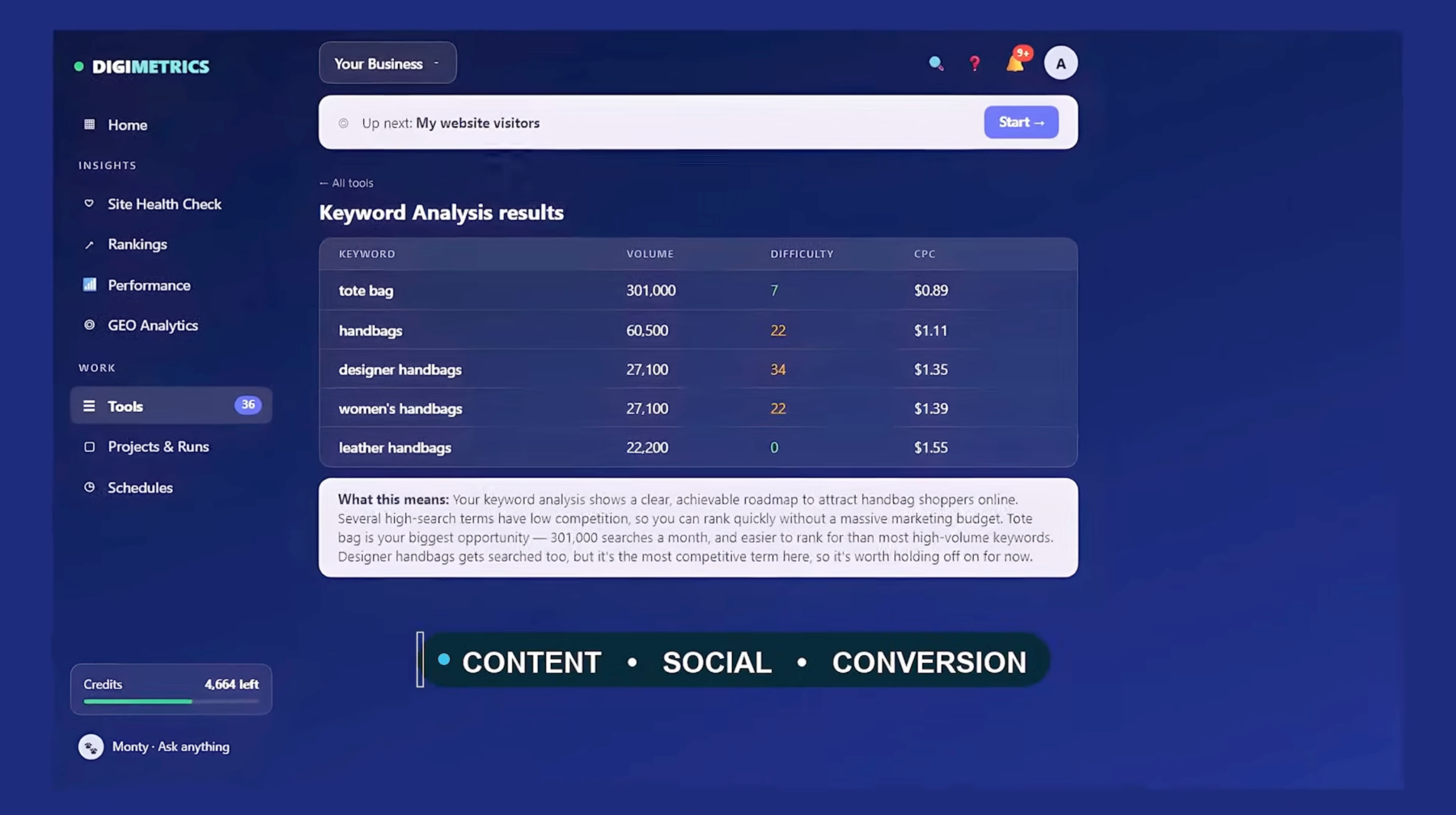
Task: Click Up next My website visitors banner
Action: [x=698, y=122]
